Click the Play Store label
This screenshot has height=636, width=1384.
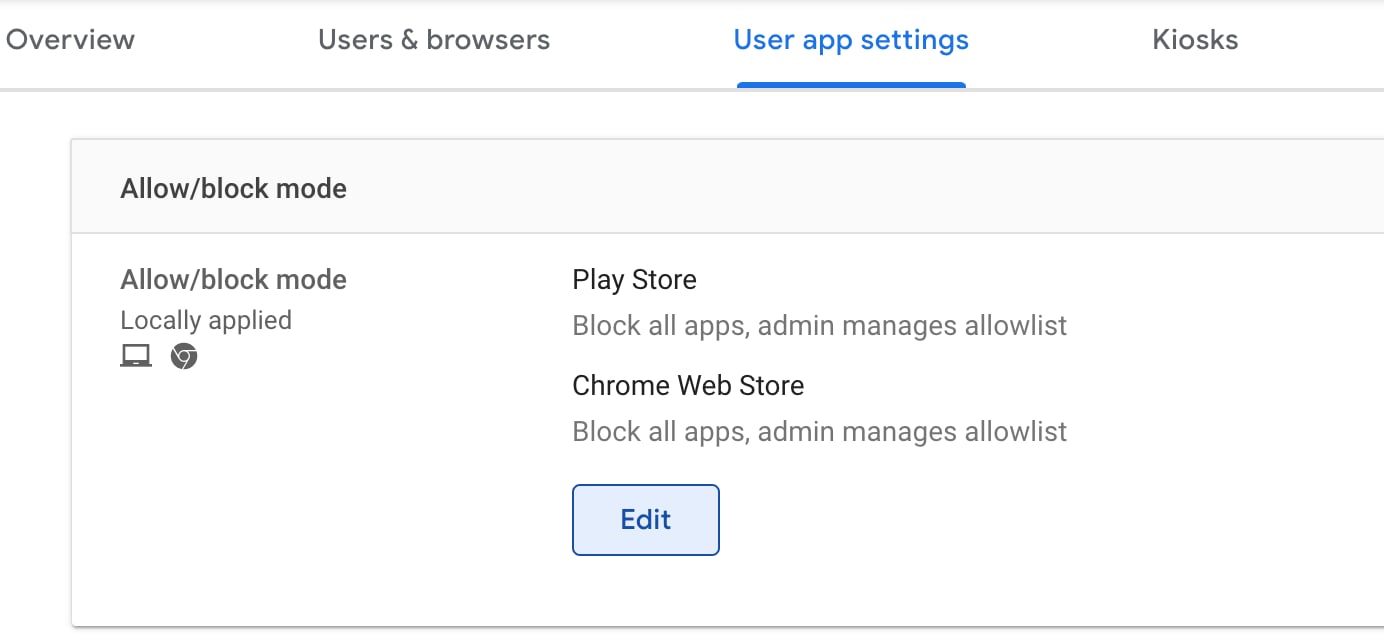pos(634,279)
